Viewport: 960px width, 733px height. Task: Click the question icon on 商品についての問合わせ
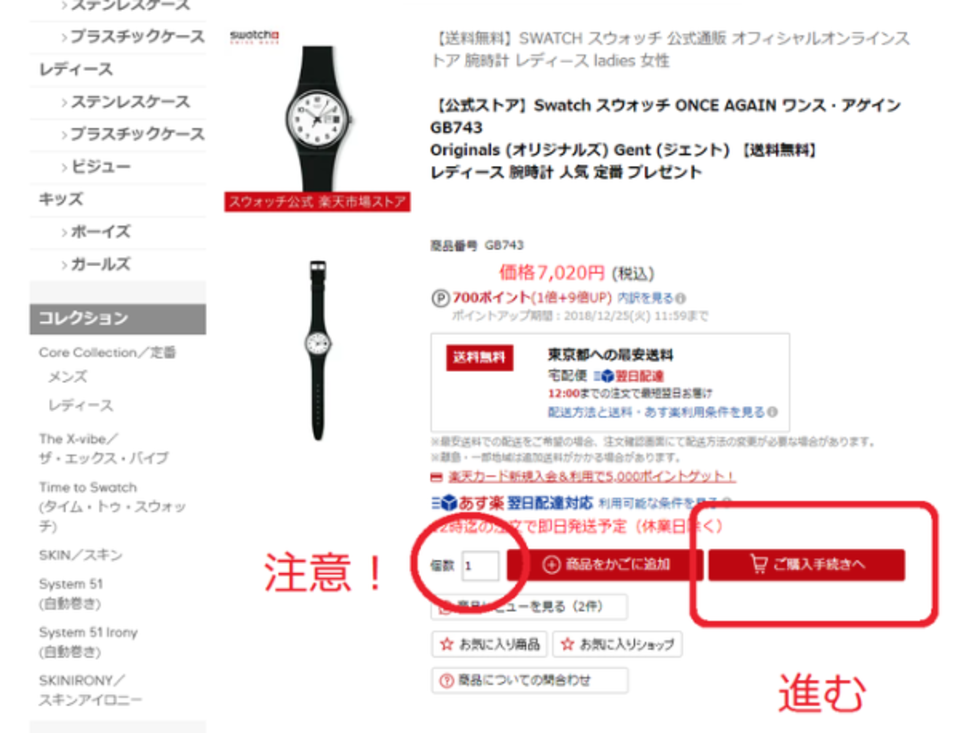pyautogui.click(x=447, y=680)
